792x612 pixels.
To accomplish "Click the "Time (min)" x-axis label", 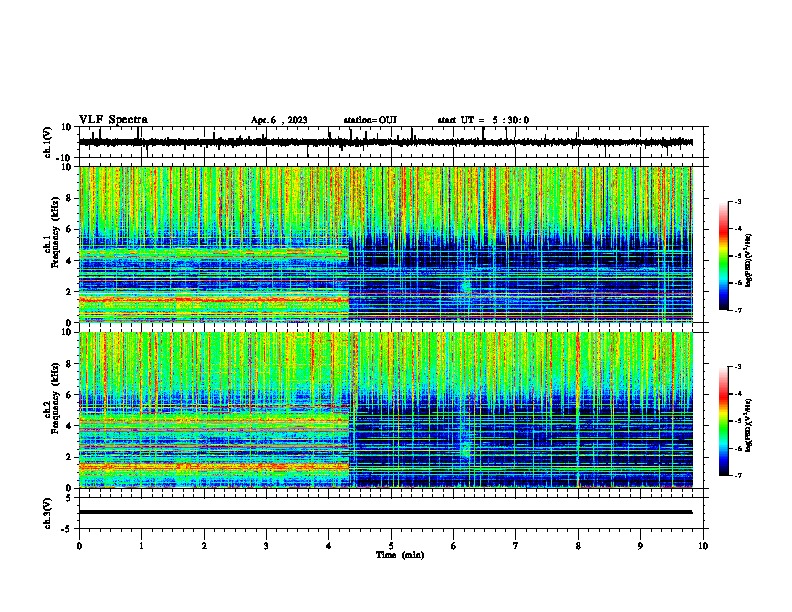I will [400, 555].
